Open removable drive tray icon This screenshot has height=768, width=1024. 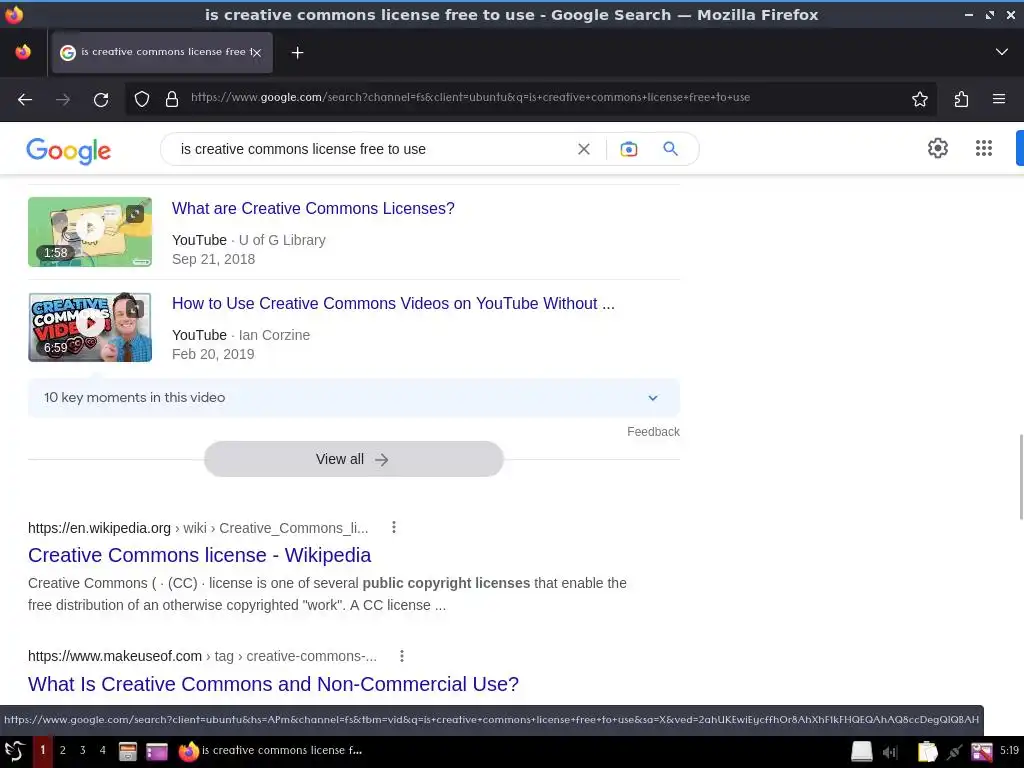point(861,752)
